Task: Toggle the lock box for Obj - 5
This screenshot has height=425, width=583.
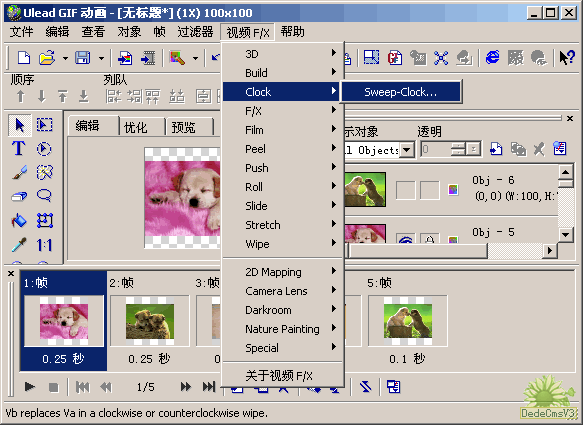Action: pos(429,239)
